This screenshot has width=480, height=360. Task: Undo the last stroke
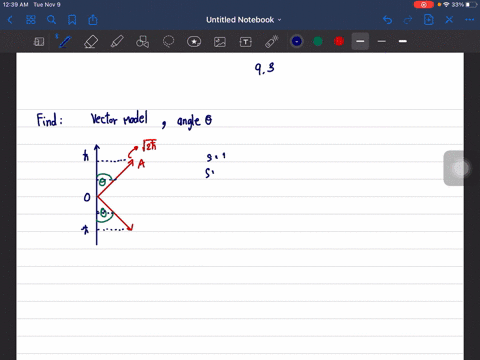tap(387, 20)
